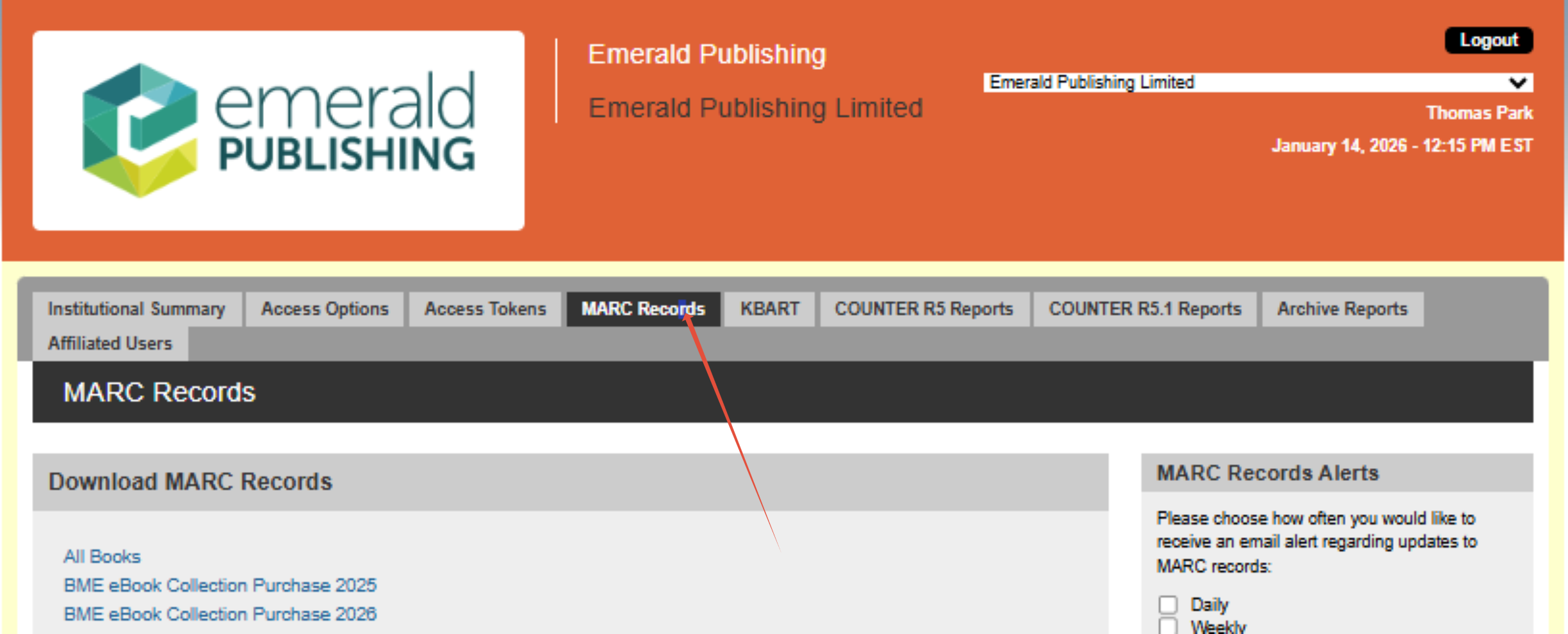Viewport: 1568px width, 634px height.
Task: Click the Emerald Publishing header title
Action: 707,54
